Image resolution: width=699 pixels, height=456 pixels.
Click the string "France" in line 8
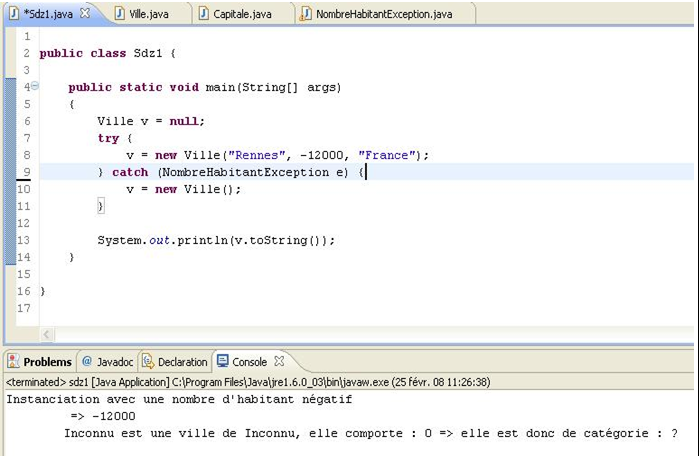(x=387, y=155)
